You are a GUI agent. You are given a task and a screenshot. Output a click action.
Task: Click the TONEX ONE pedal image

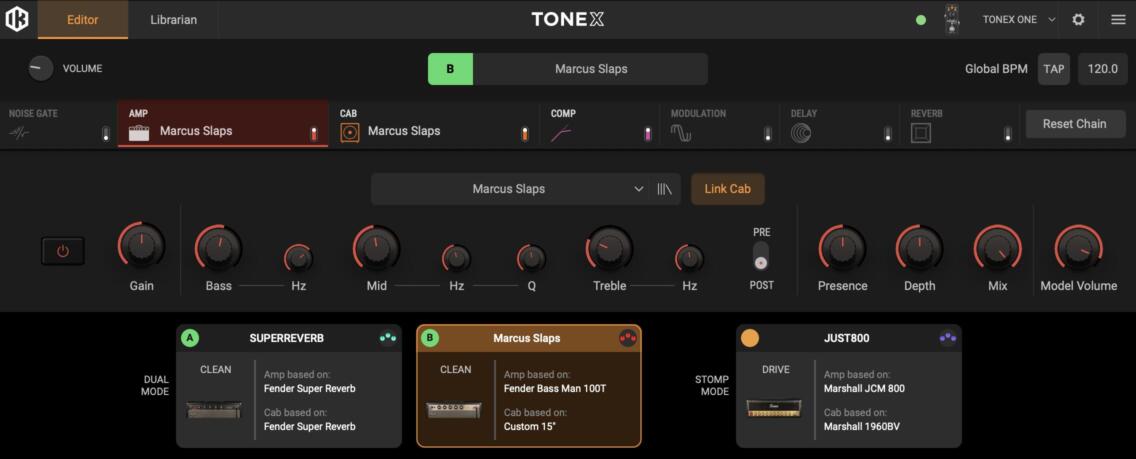pos(951,20)
